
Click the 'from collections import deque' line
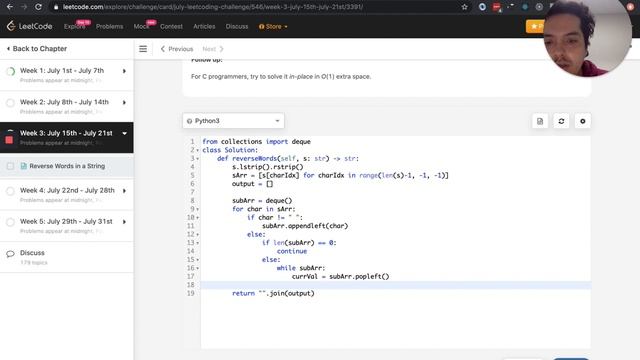click(x=256, y=142)
